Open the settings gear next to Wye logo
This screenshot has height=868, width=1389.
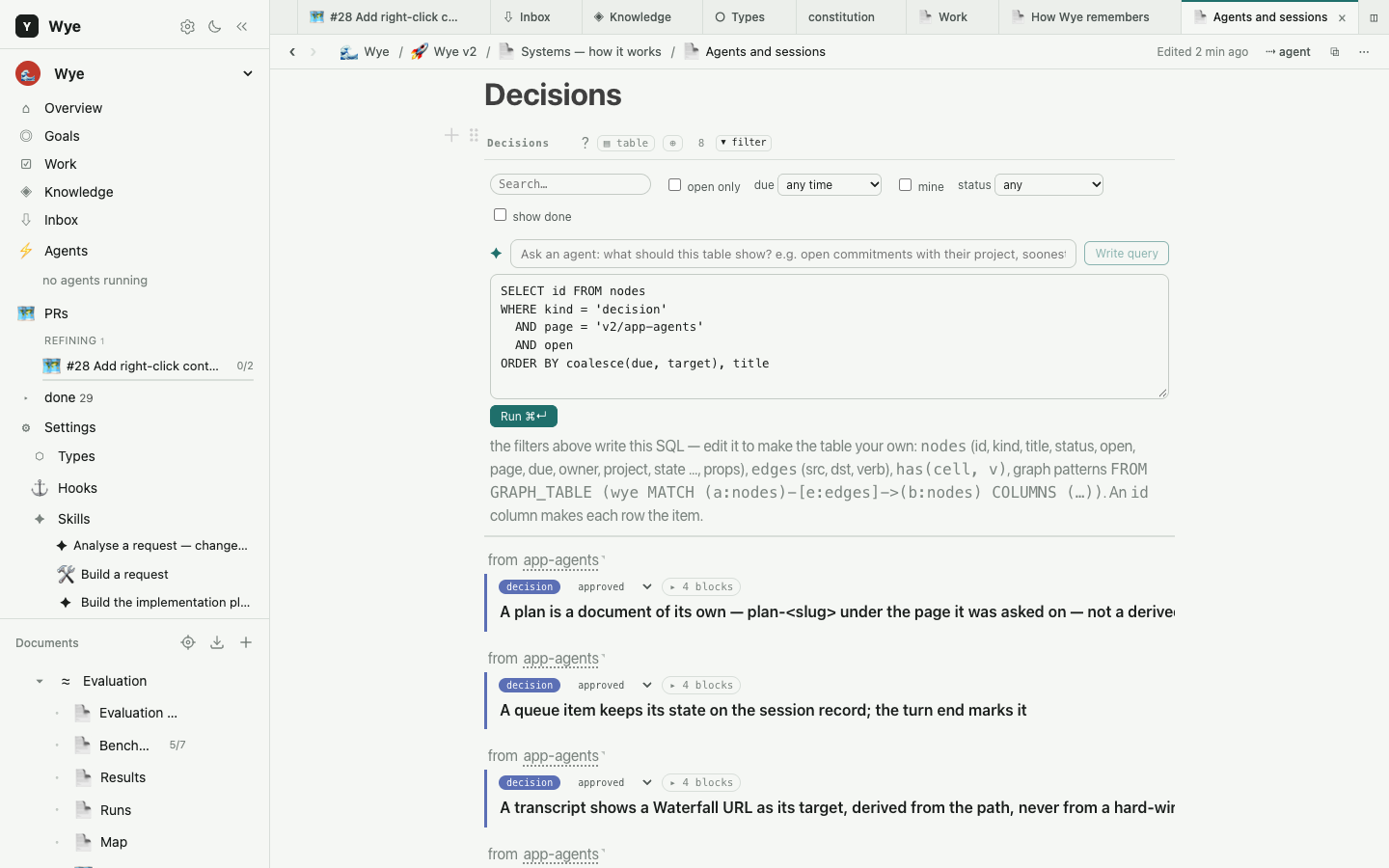pyautogui.click(x=187, y=27)
